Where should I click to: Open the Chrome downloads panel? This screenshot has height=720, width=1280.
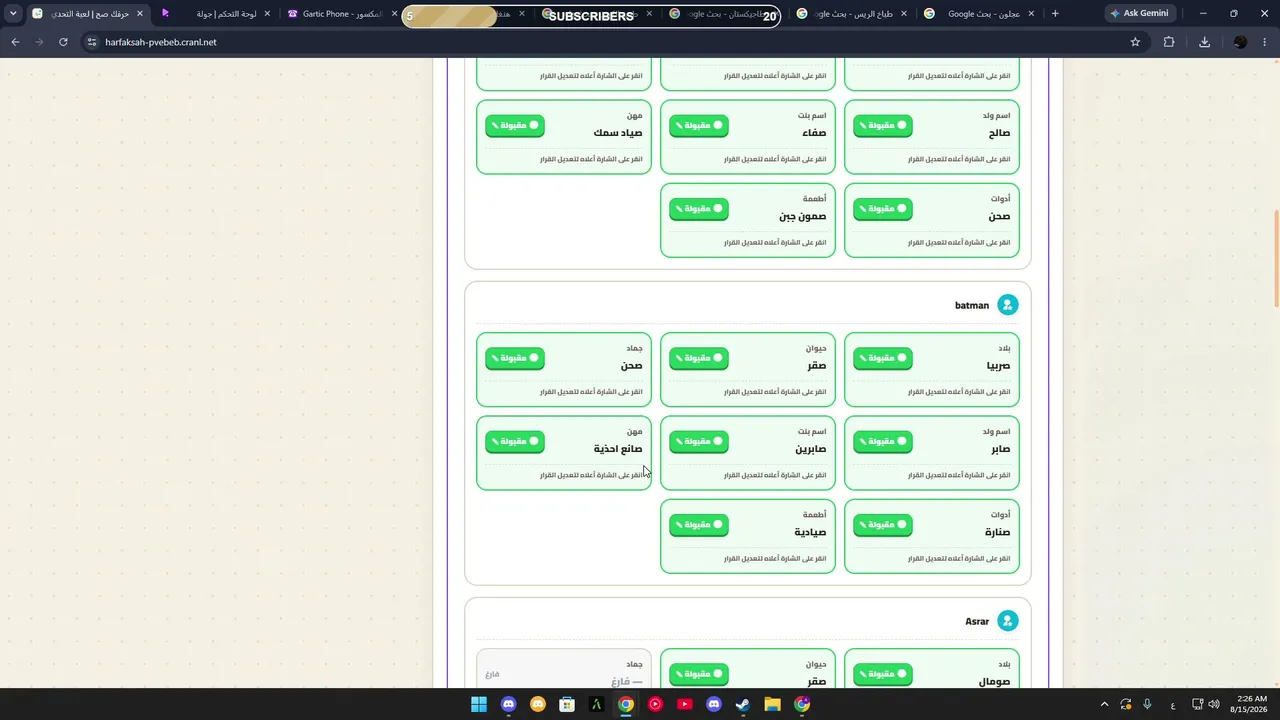click(x=1204, y=42)
